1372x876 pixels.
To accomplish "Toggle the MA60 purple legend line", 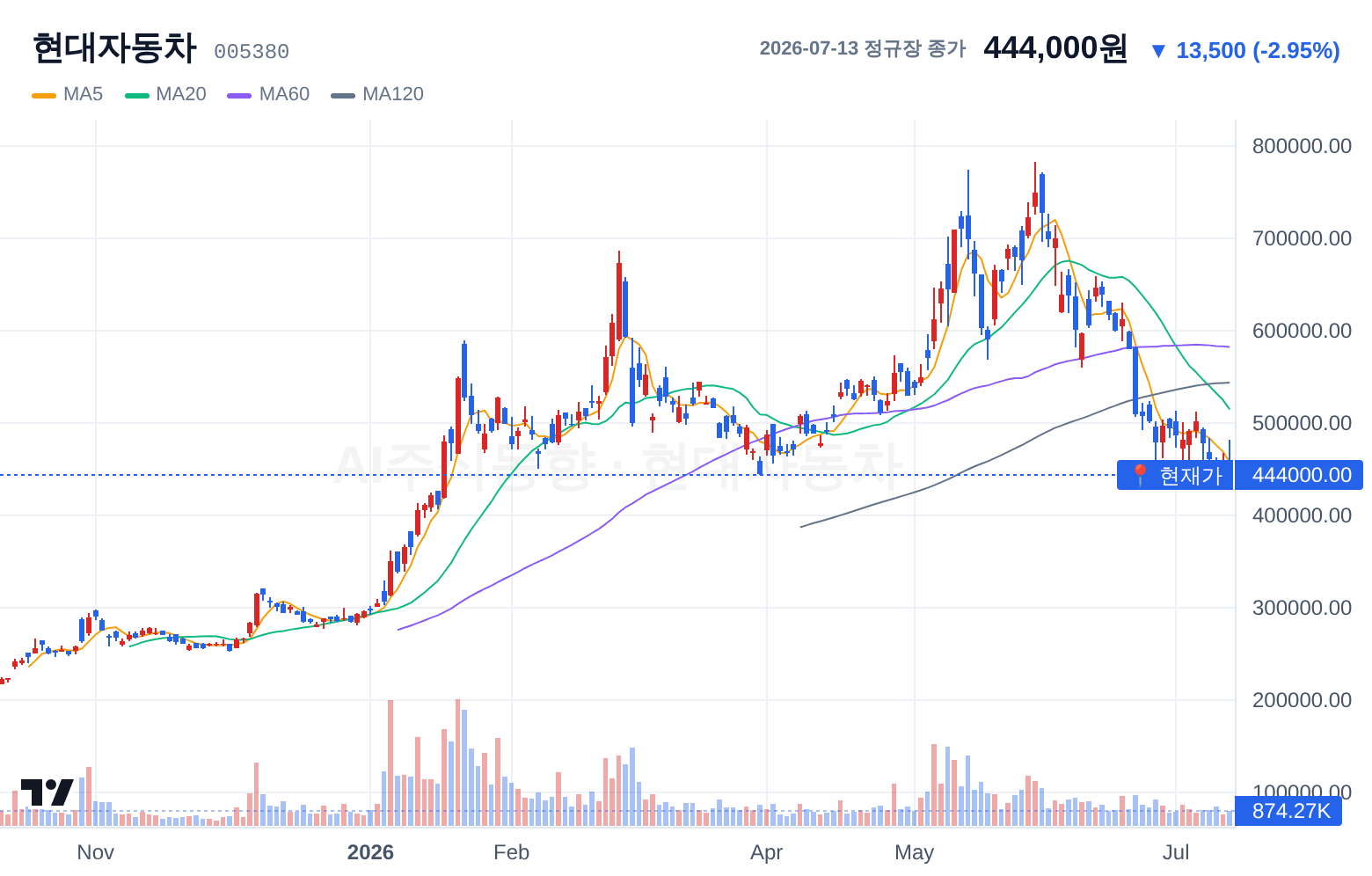I will [x=240, y=95].
